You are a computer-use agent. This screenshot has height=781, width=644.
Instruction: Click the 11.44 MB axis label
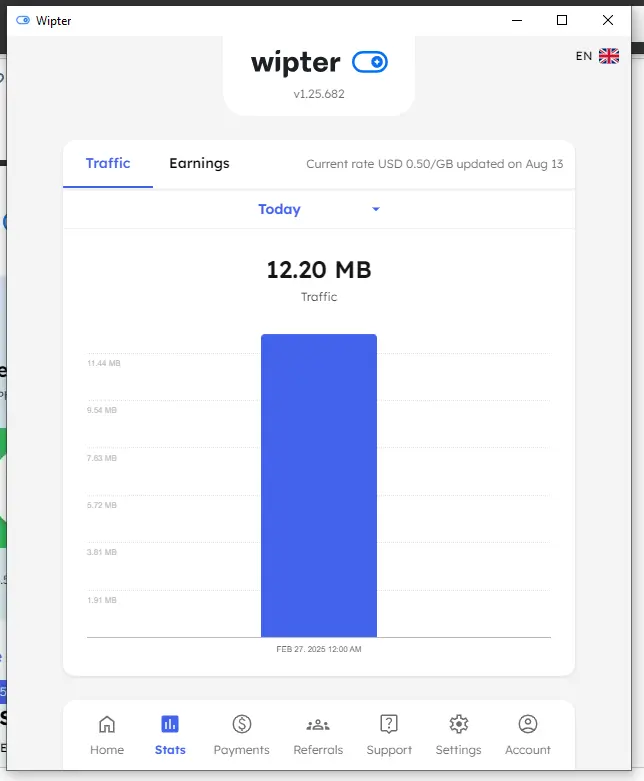tap(104, 363)
